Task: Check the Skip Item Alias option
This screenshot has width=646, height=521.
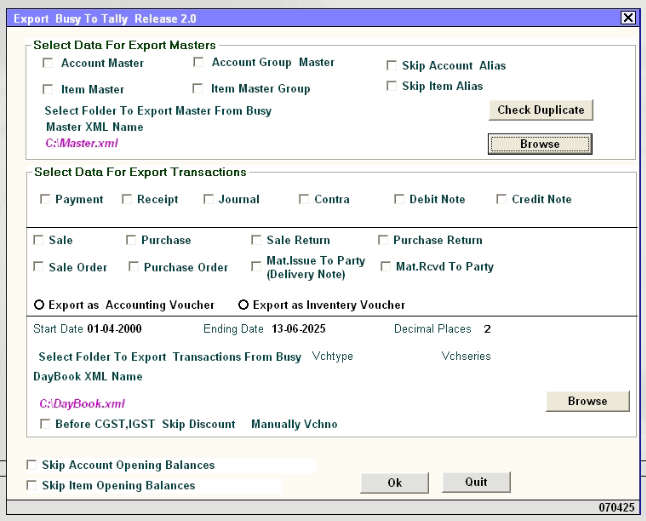Action: 391,86
